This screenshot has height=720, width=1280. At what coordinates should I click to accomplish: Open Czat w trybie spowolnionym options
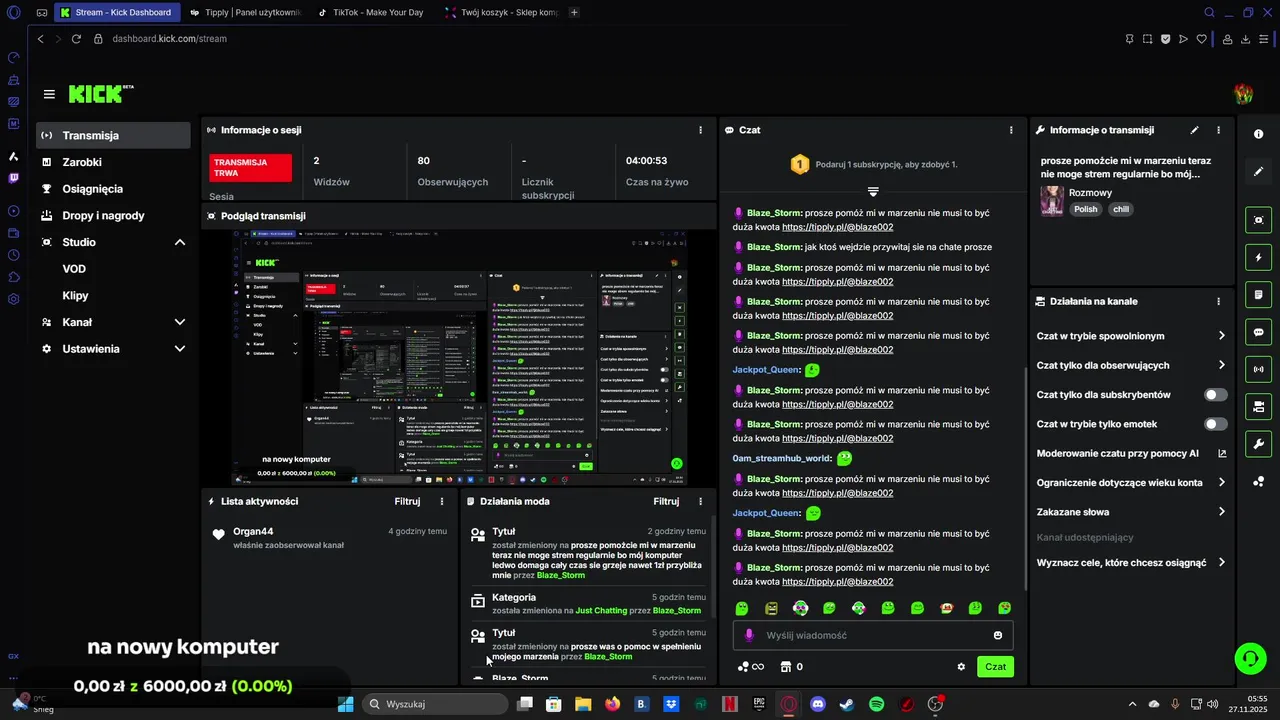(1132, 336)
